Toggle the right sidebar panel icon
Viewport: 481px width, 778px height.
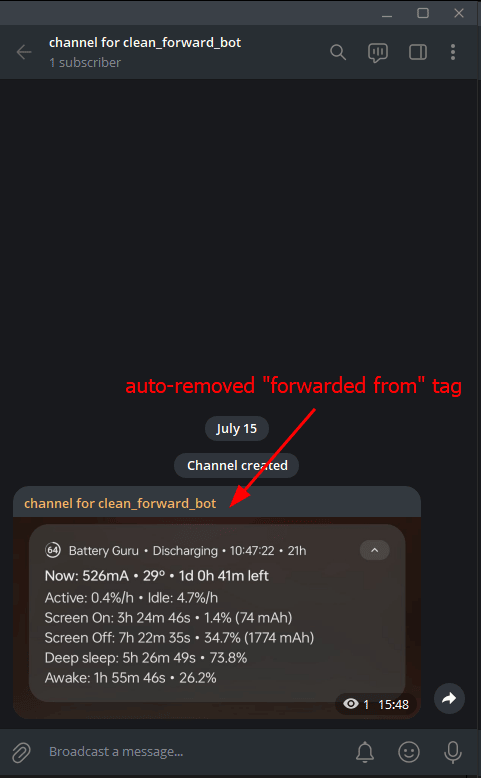pyautogui.click(x=418, y=52)
